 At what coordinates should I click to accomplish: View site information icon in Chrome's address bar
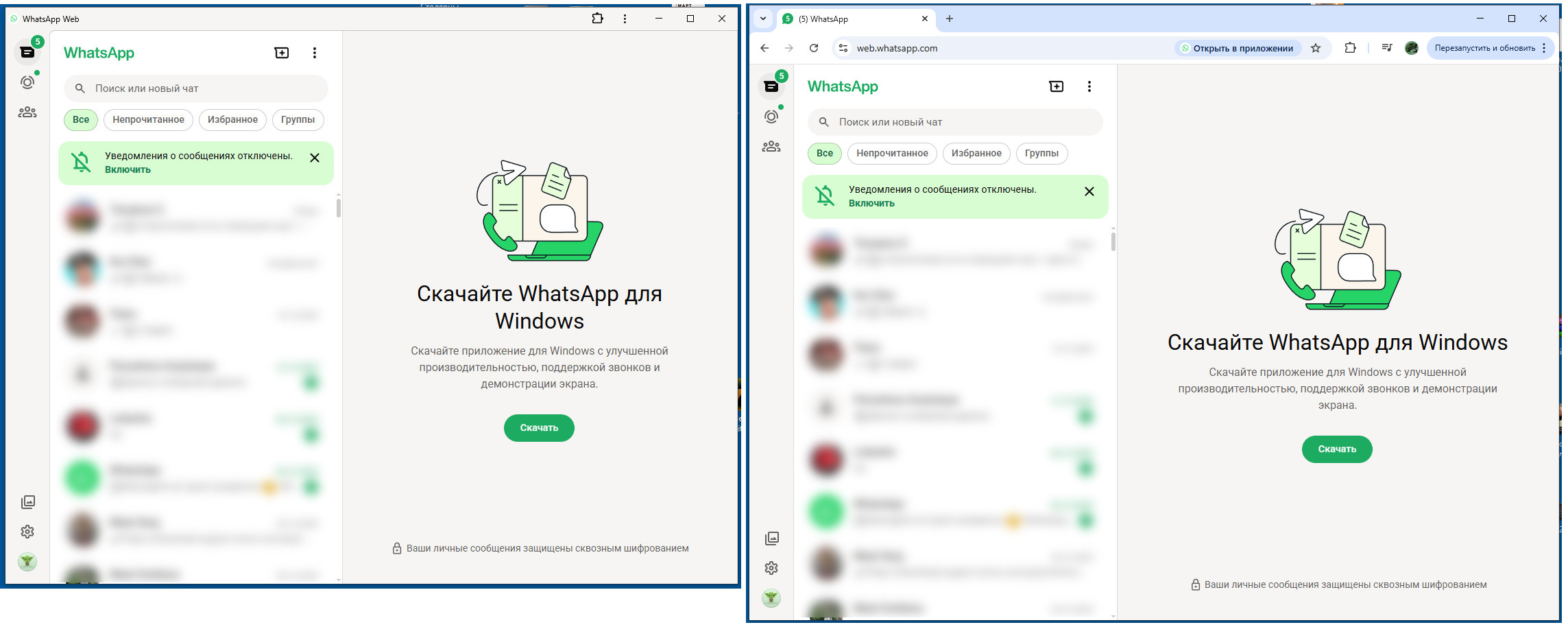coord(843,48)
